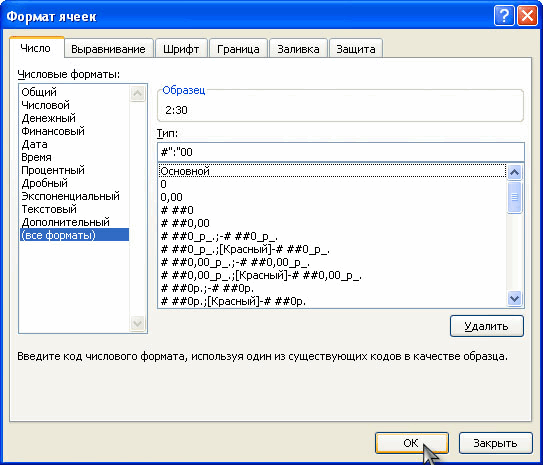This screenshot has width=543, height=465.
Task: Click the Числовые форматы list down arrow
Action: 137,323
